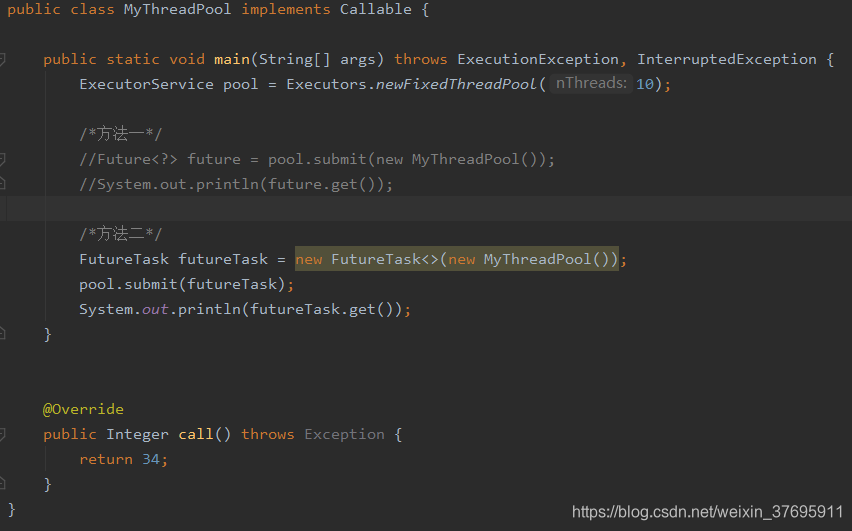Image resolution: width=852 pixels, height=531 pixels.
Task: Click the number '10' argument
Action: pos(645,84)
